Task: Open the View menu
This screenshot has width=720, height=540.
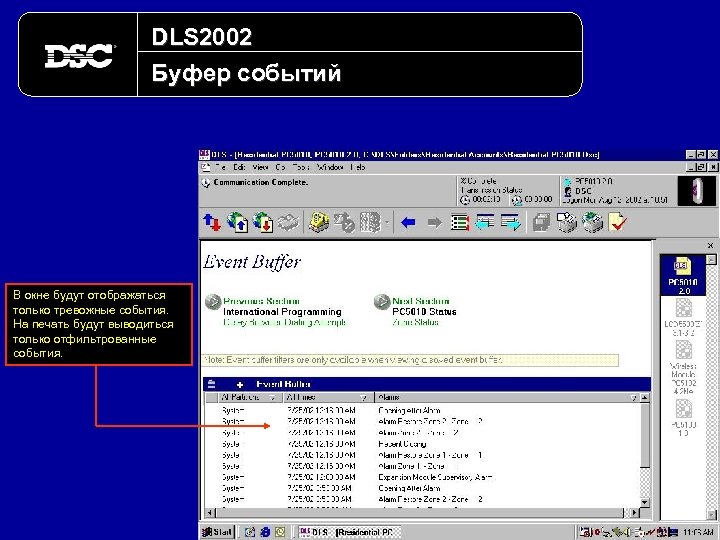Action: pyautogui.click(x=260, y=167)
